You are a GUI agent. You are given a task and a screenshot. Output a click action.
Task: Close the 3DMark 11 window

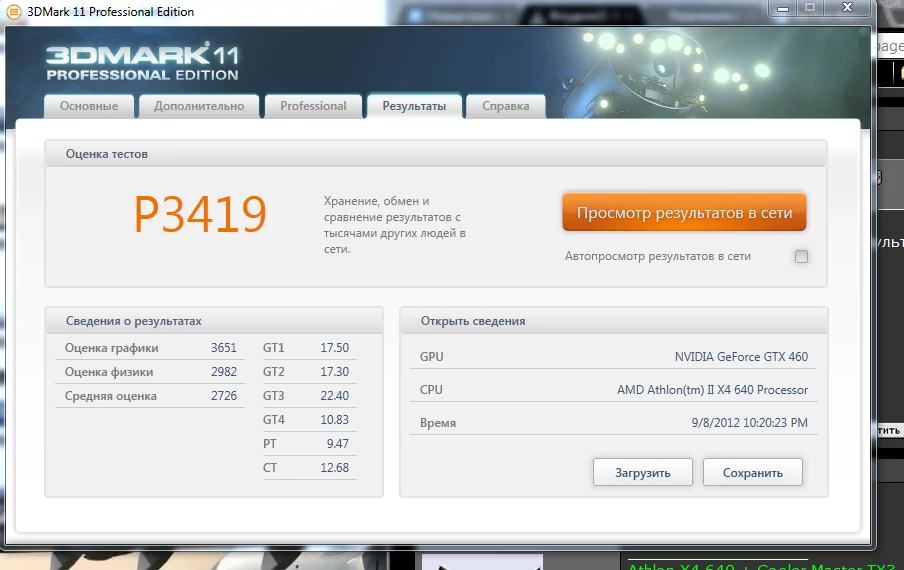point(847,8)
